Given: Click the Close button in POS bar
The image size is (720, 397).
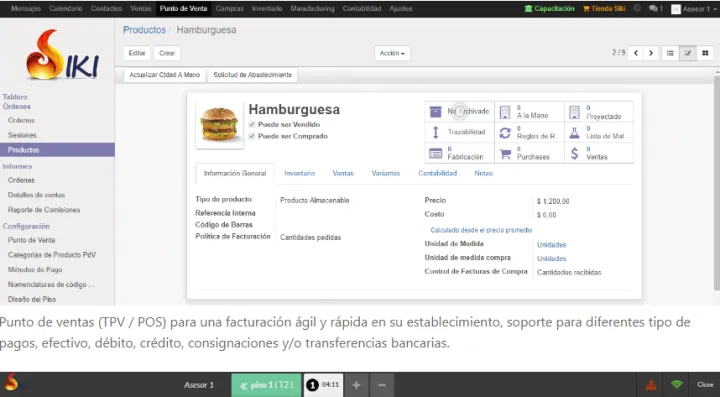Looking at the screenshot, I should point(705,385).
